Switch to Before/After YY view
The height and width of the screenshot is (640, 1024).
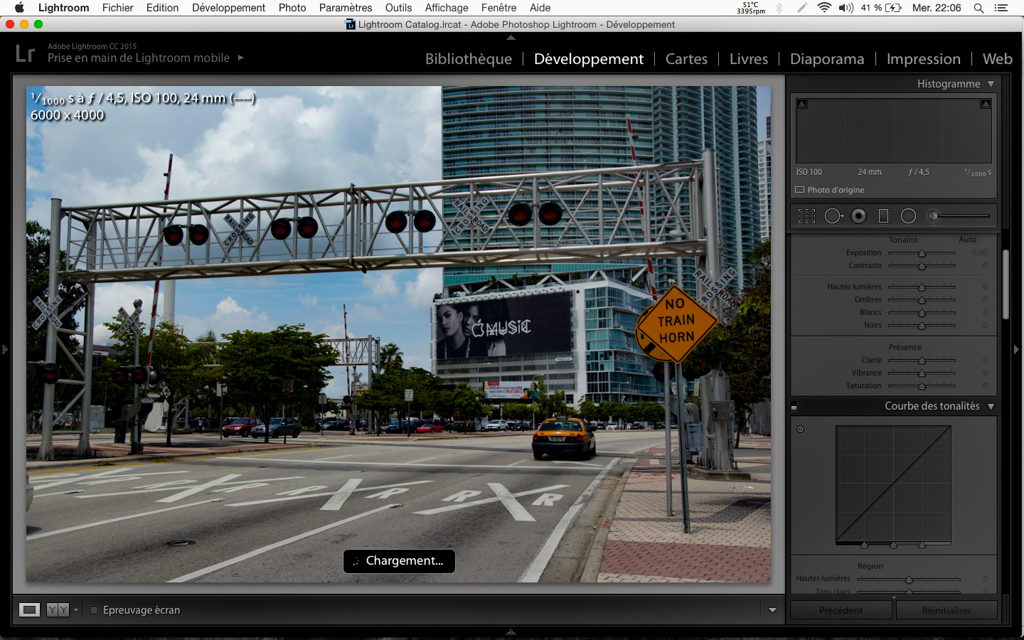[58, 610]
